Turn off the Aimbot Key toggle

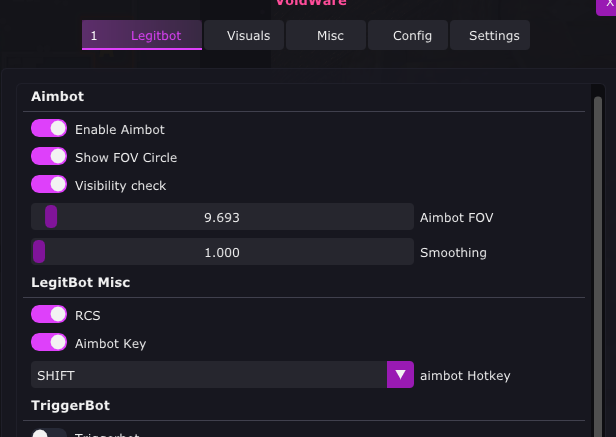click(49, 343)
